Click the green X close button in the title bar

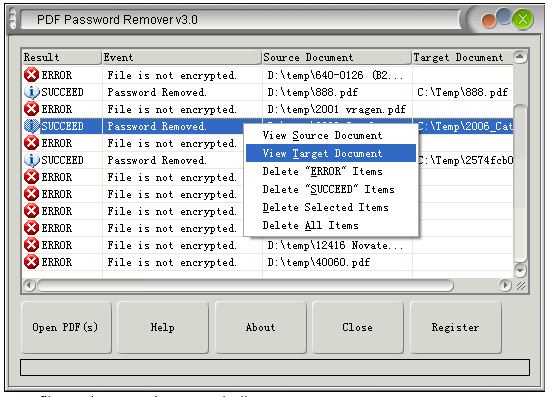pos(523,19)
